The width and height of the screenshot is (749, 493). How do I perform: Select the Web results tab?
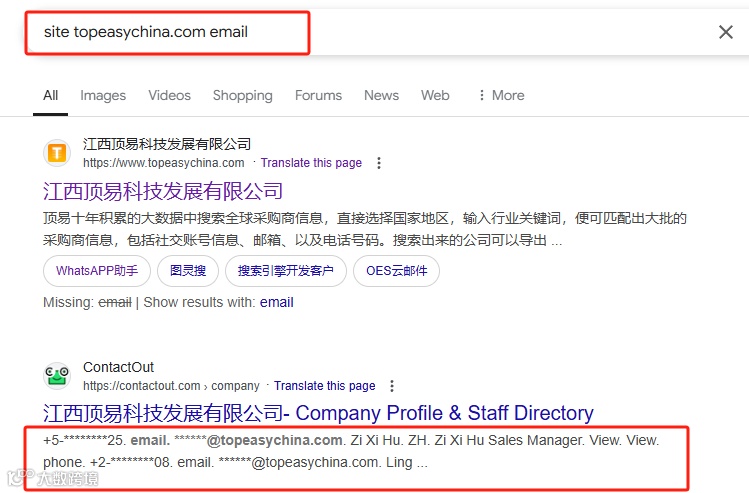(435, 95)
